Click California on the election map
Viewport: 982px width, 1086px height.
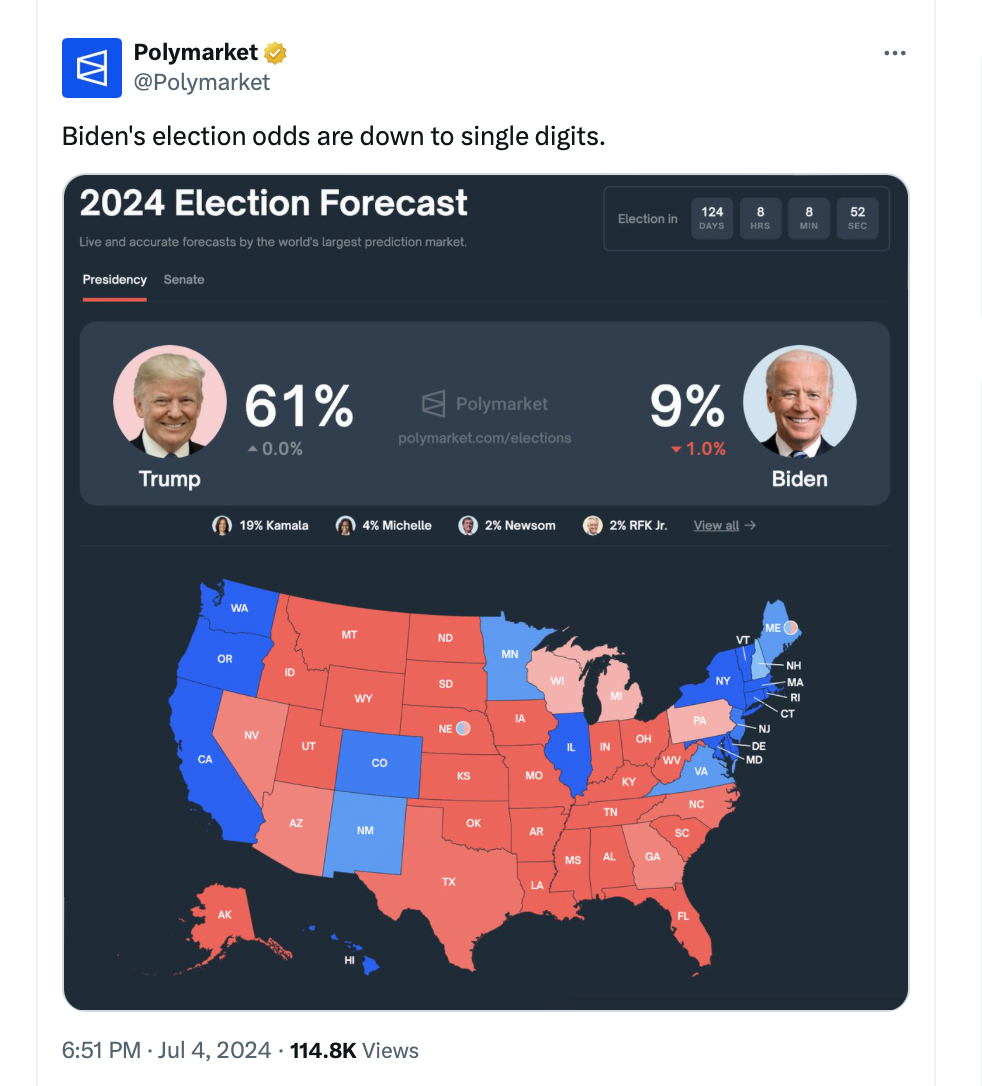205,758
